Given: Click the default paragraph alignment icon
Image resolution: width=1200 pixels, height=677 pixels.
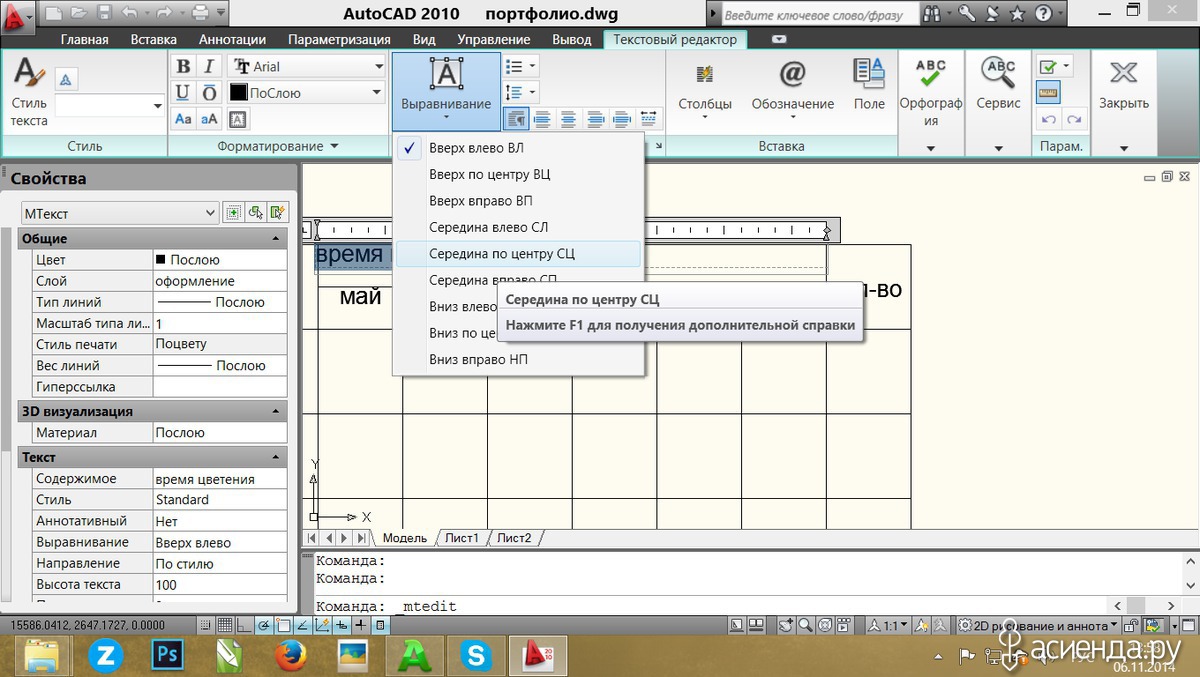Looking at the screenshot, I should point(516,119).
